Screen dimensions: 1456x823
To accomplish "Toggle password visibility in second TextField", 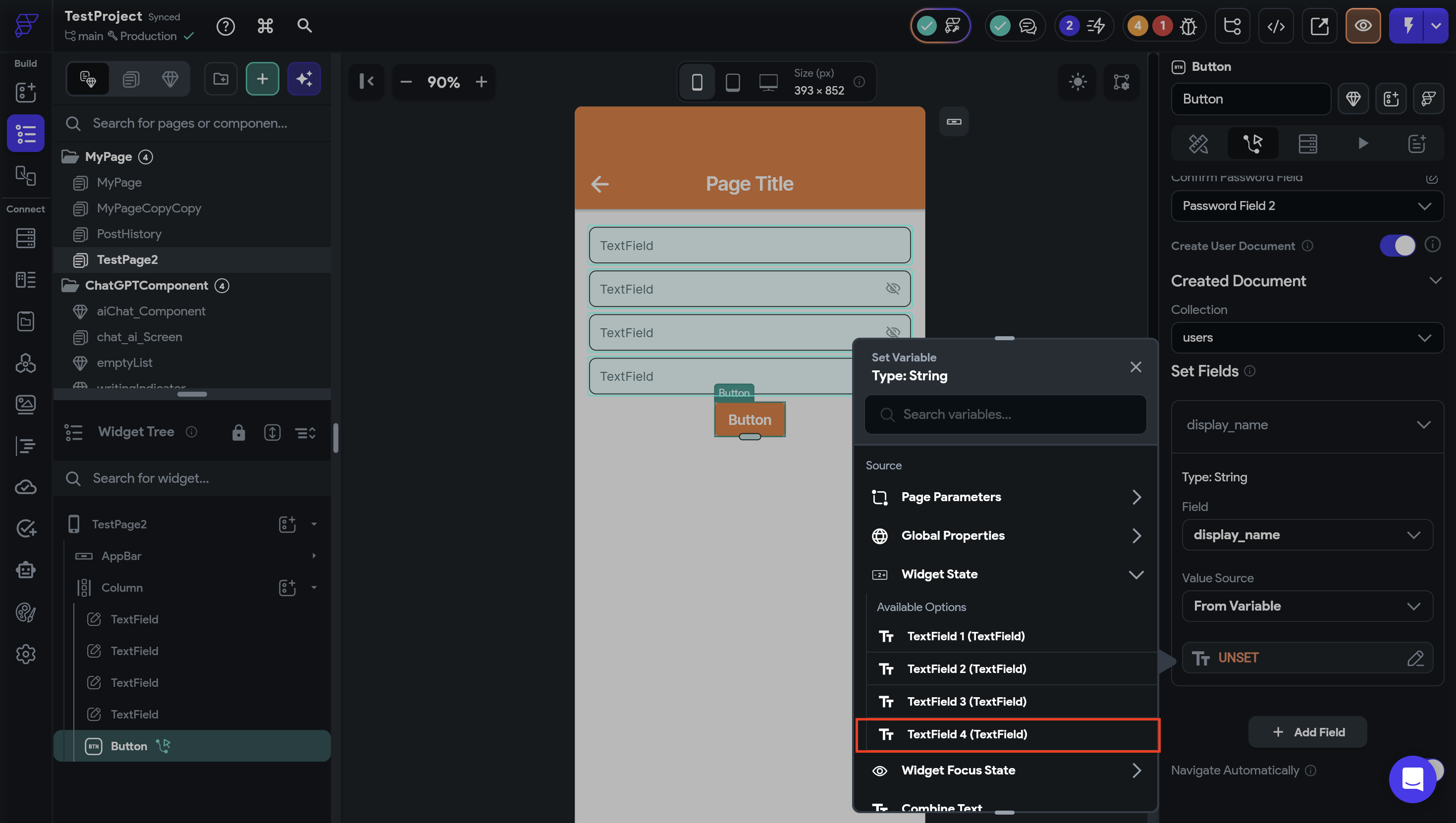I will [892, 289].
